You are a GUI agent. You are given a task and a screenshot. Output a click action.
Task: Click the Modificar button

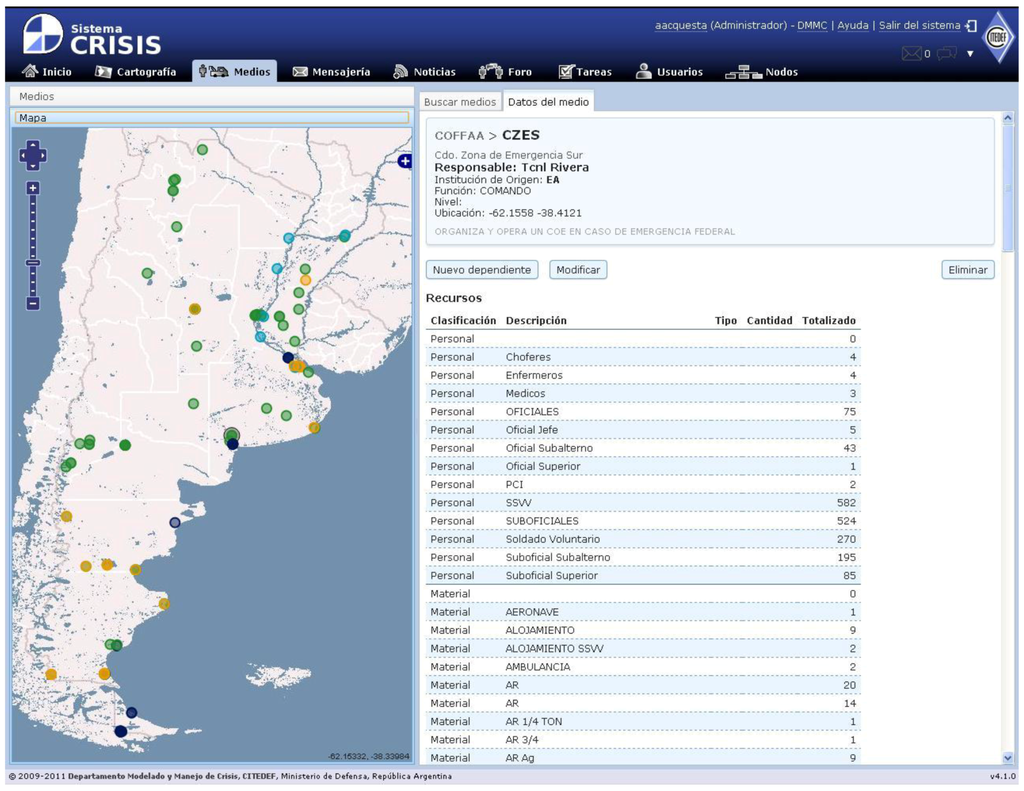[x=578, y=270]
